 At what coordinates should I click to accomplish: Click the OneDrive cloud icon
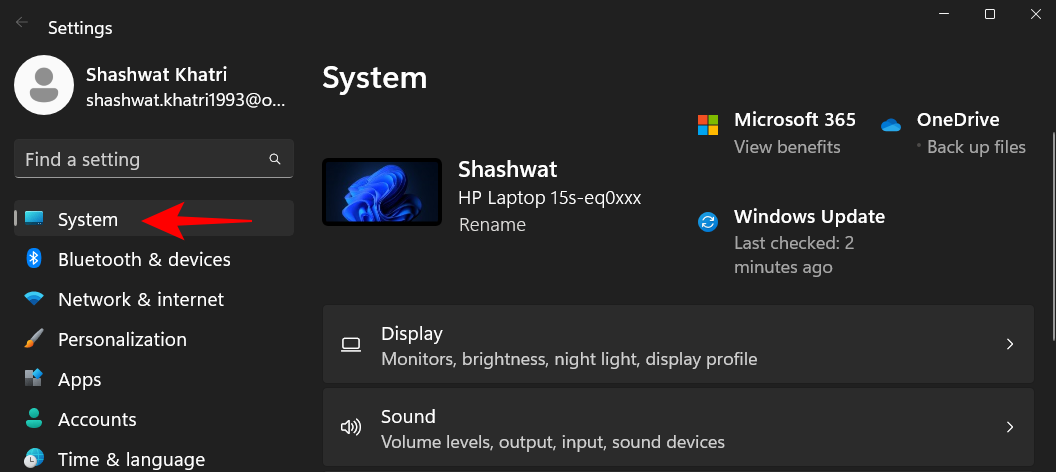pyautogui.click(x=891, y=125)
